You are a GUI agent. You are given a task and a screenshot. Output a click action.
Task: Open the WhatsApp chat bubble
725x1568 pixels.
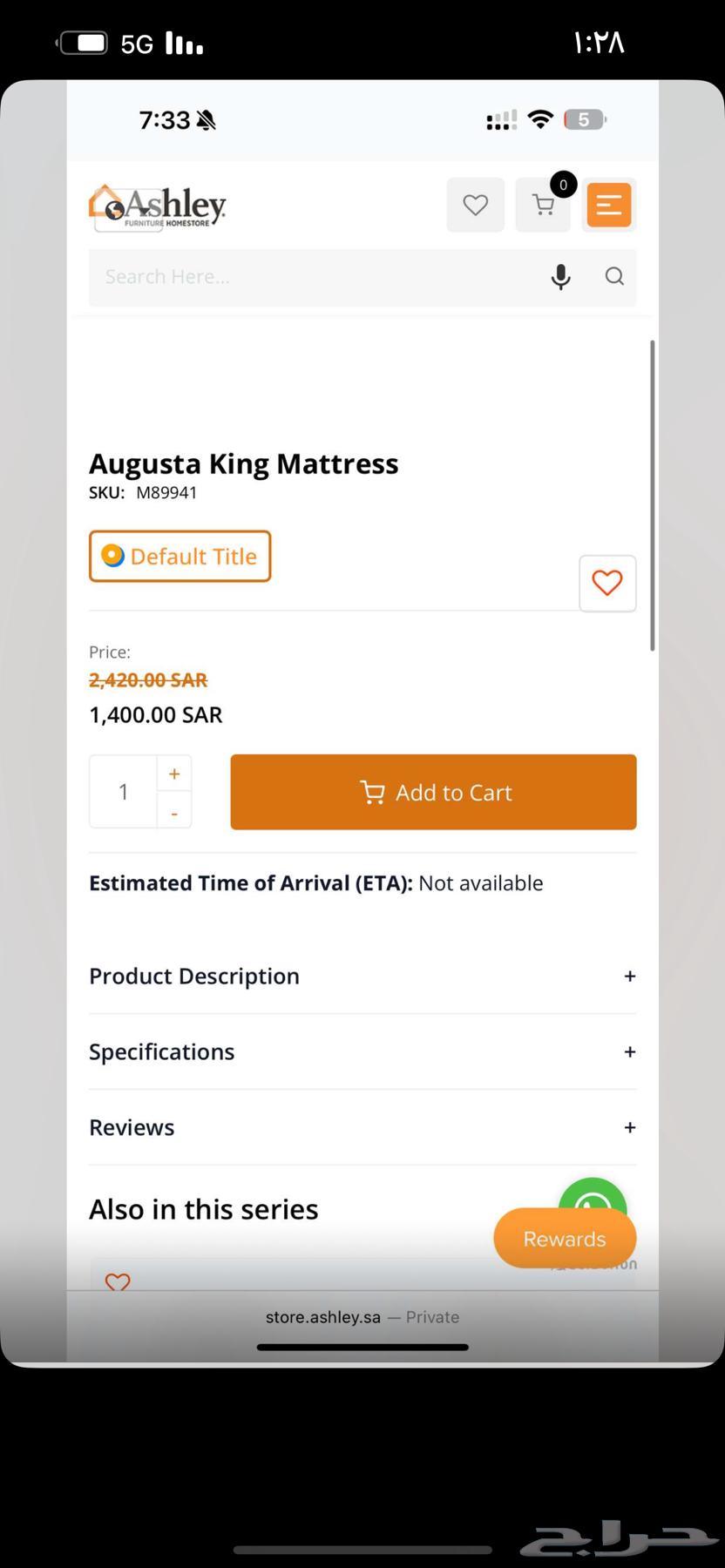tap(593, 1197)
